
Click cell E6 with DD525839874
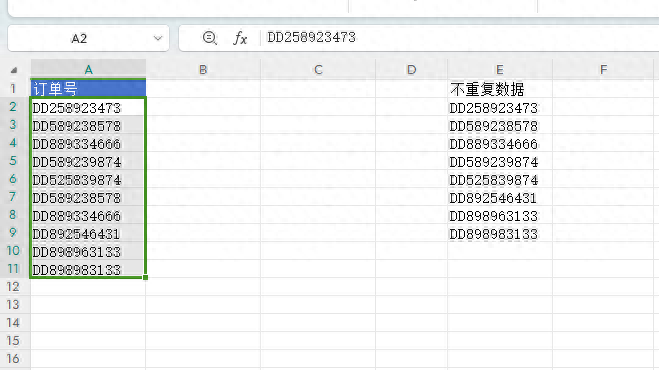click(x=500, y=180)
